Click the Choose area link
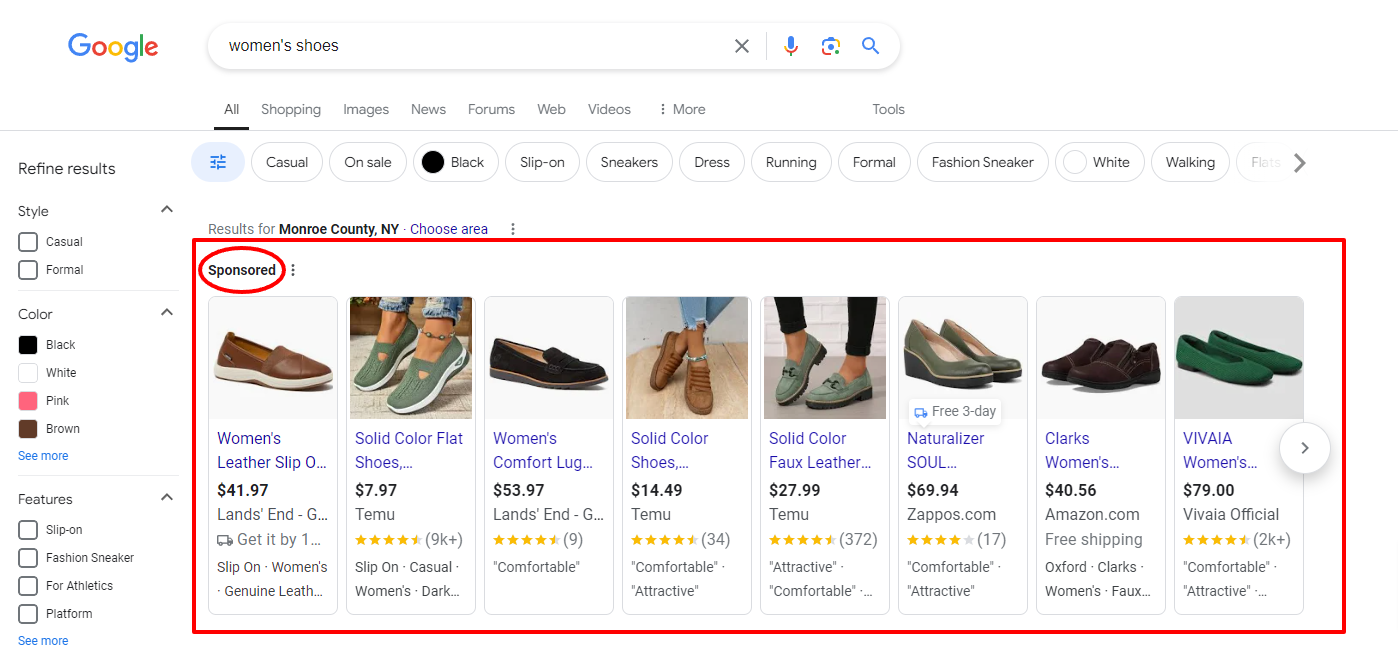 pos(449,229)
